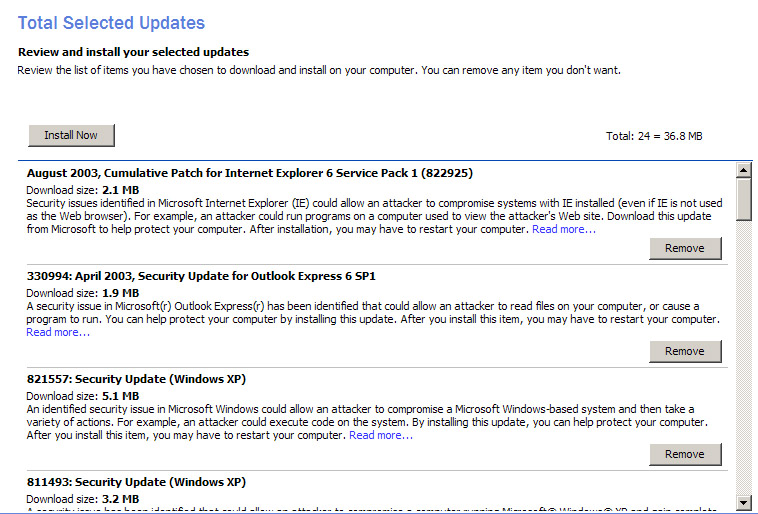
Task: Click the scrollbar down arrow
Action: [743, 502]
